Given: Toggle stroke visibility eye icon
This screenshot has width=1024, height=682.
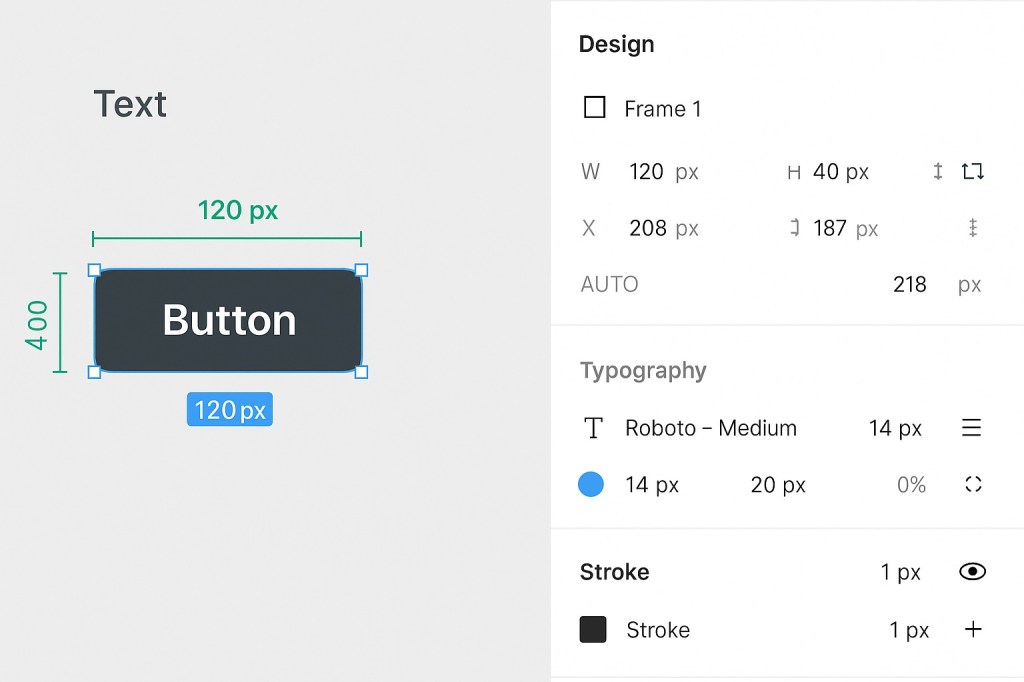Looking at the screenshot, I should coord(972,572).
